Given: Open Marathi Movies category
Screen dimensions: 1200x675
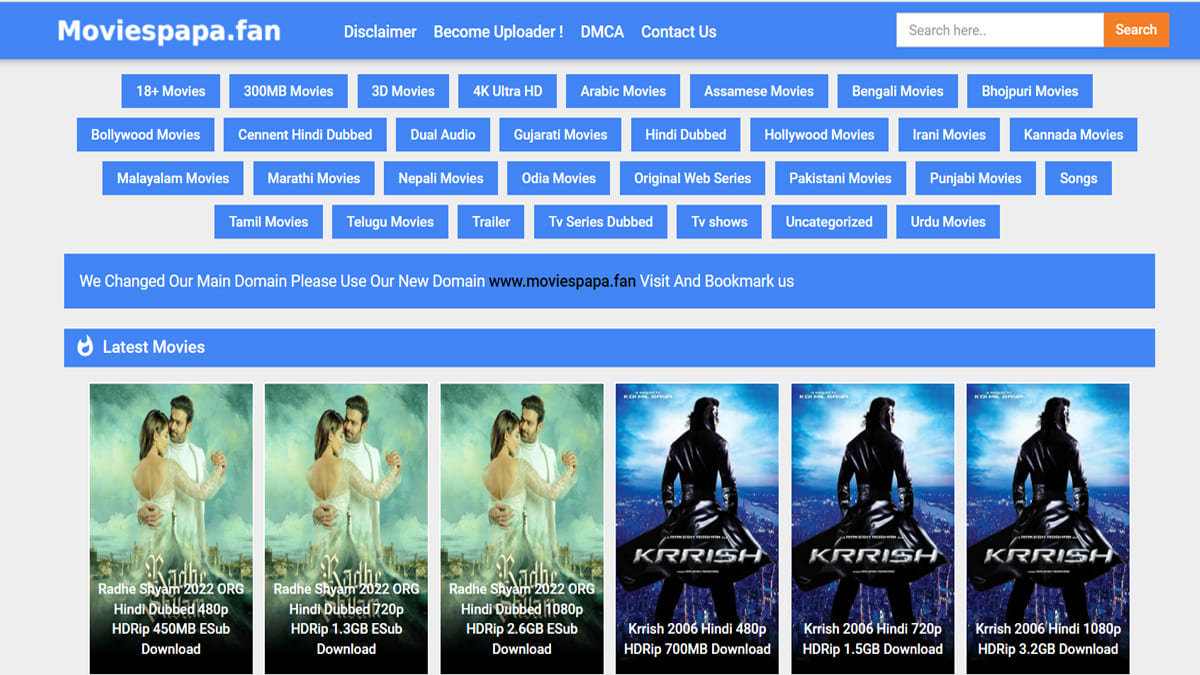Looking at the screenshot, I should click(x=314, y=179).
